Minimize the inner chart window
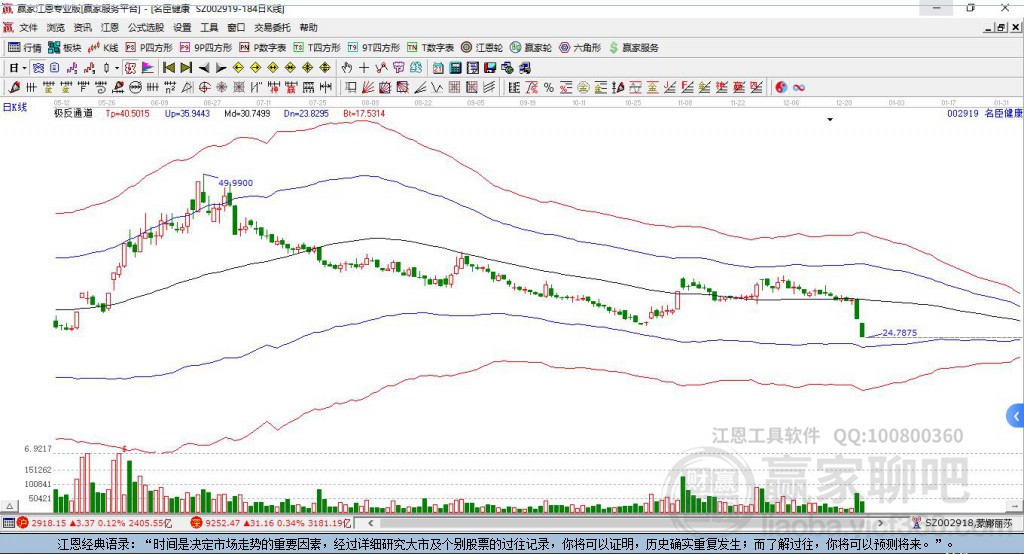The image size is (1024, 554). coord(989,27)
